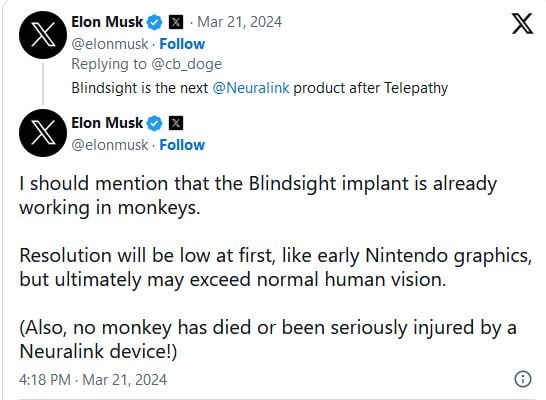Screen dimensions: 546x400
Task: Open the 4:18 PM · Mar 21, 2024 timestamp
Action: [x=93, y=379]
